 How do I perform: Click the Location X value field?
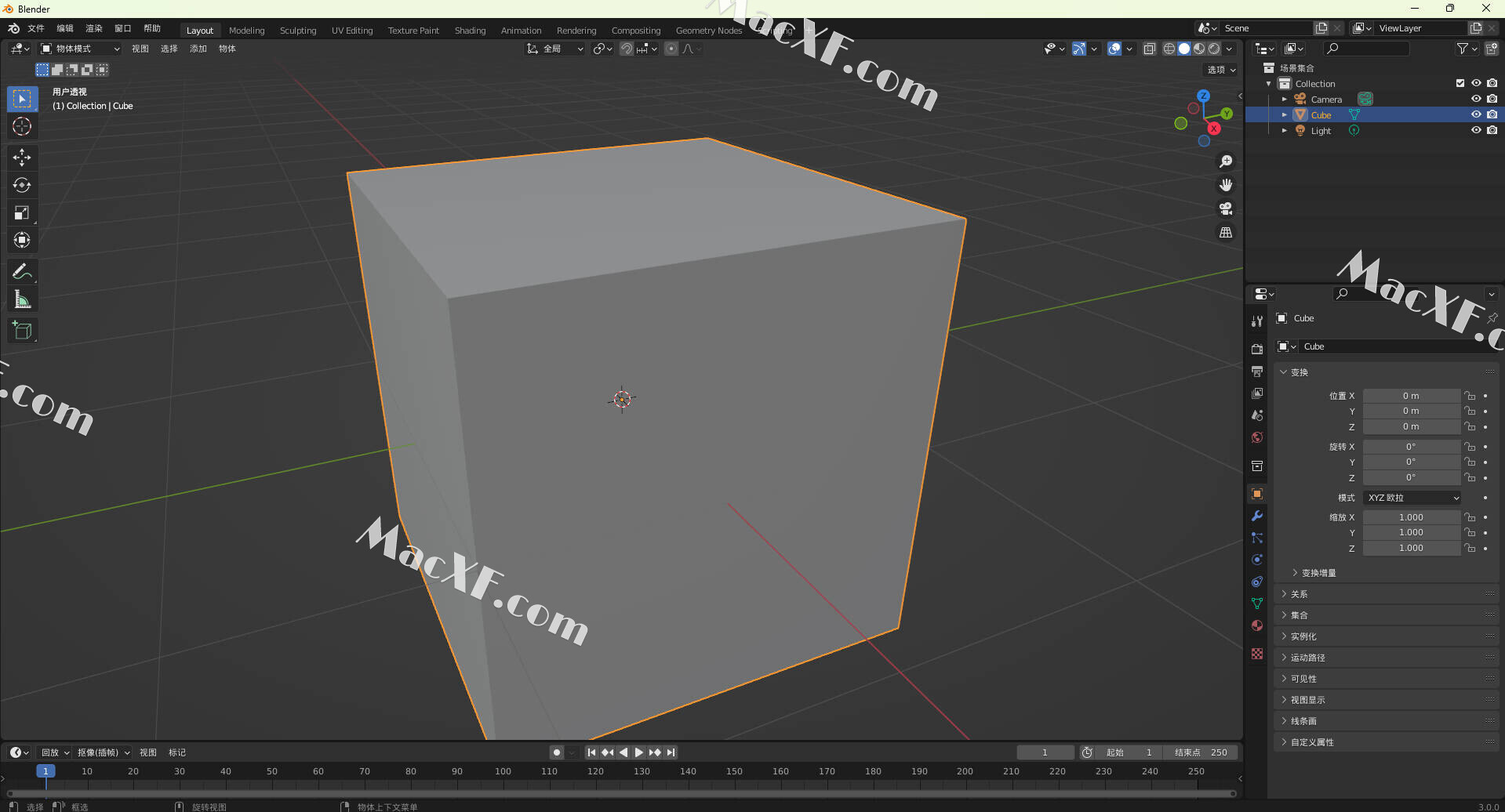[1410, 396]
